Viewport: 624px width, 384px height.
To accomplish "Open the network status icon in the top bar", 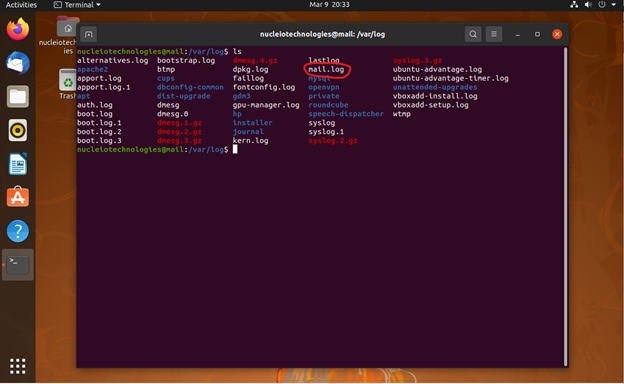I will 574,5.
